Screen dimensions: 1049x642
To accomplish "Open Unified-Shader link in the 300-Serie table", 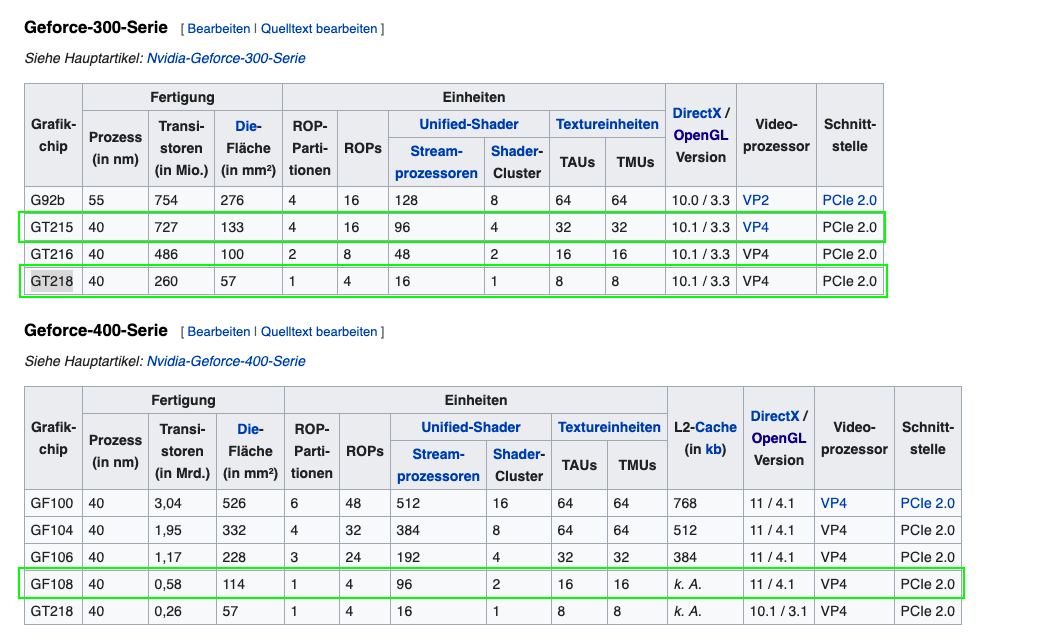I will pos(468,124).
